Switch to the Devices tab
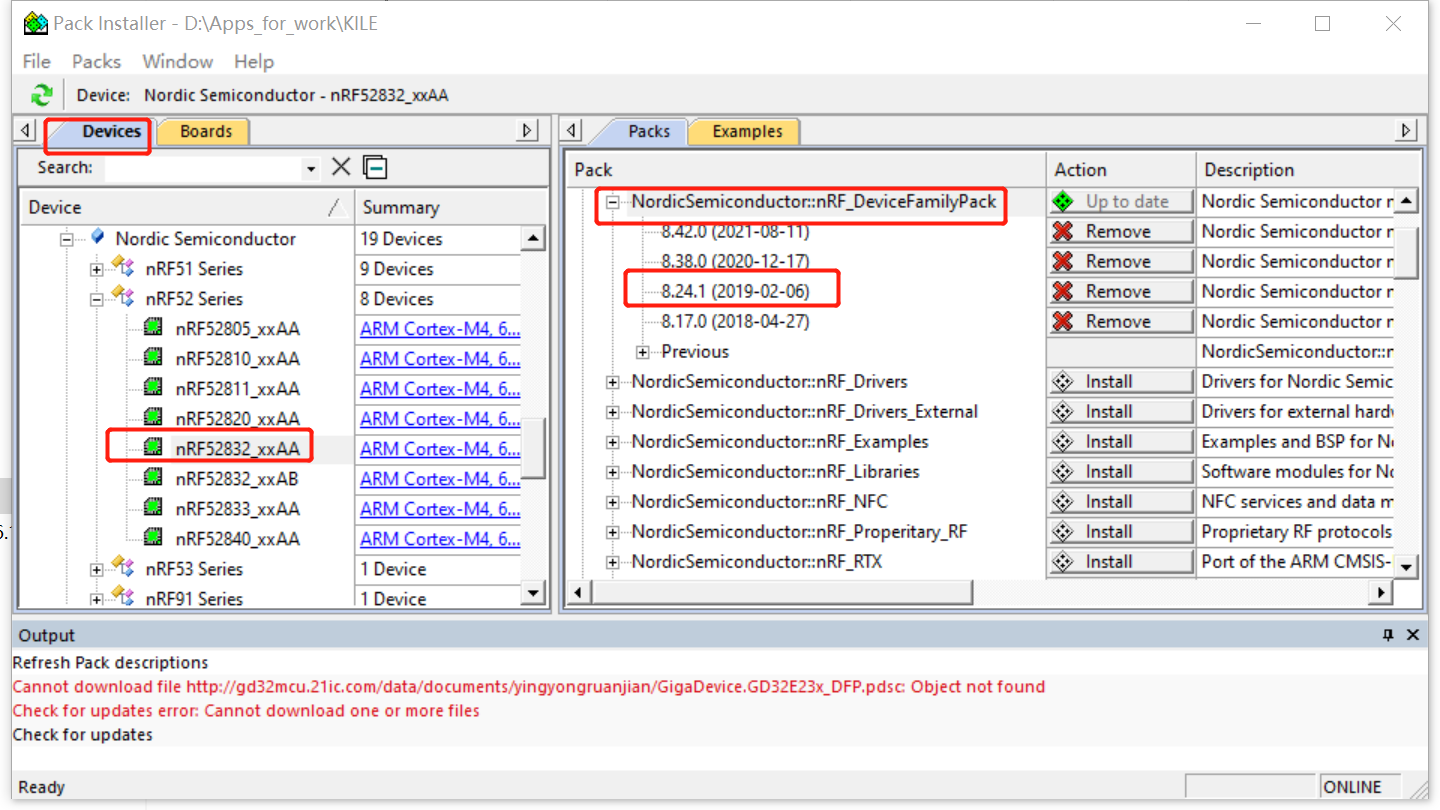This screenshot has height=810, width=1440. coord(111,131)
